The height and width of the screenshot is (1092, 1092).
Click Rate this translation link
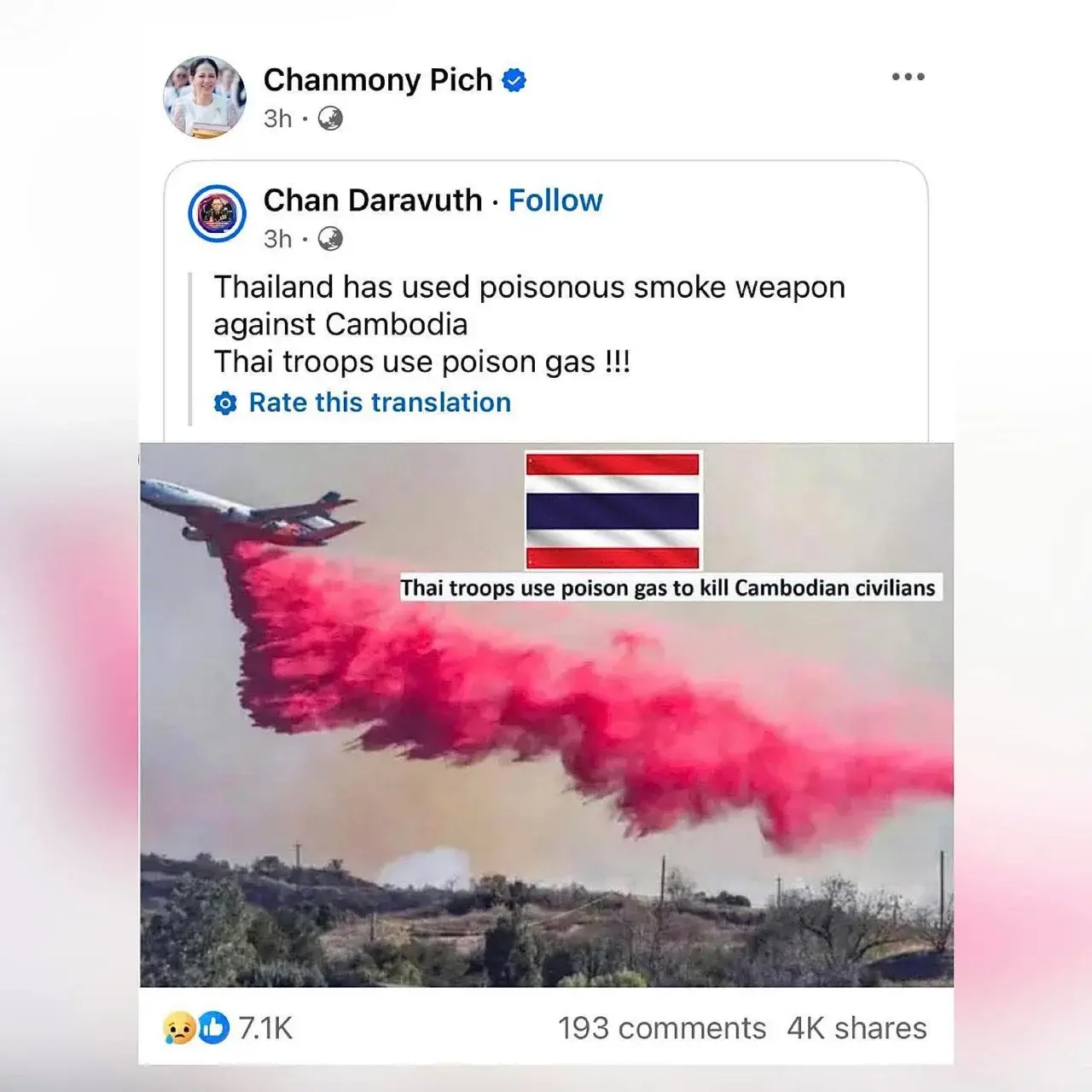[380, 403]
